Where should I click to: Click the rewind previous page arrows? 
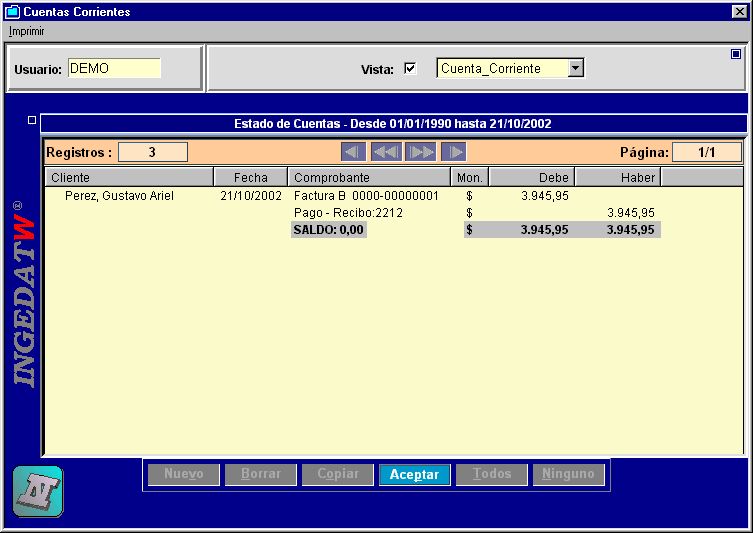[x=386, y=152]
